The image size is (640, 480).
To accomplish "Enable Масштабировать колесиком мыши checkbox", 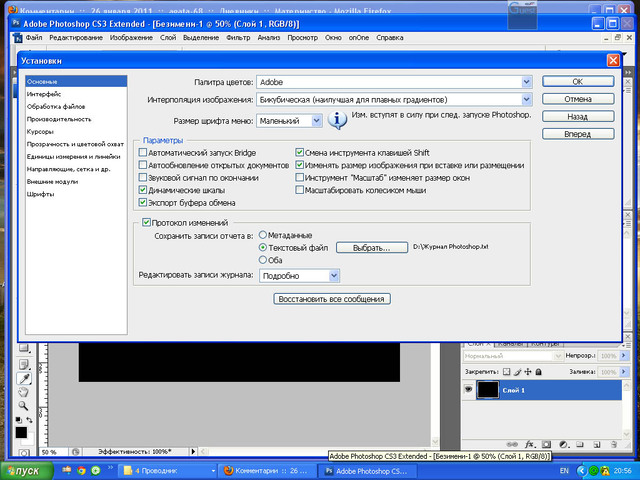I will [x=300, y=190].
